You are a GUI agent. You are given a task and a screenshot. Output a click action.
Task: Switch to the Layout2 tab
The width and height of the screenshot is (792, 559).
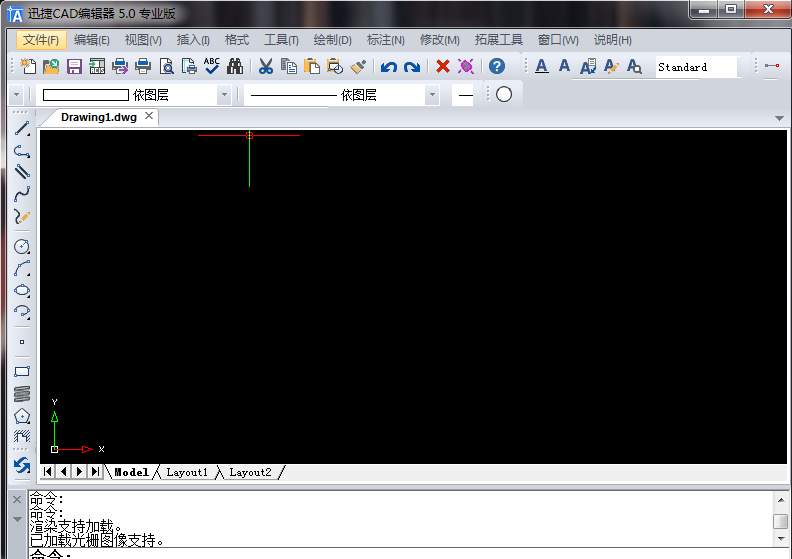point(250,472)
